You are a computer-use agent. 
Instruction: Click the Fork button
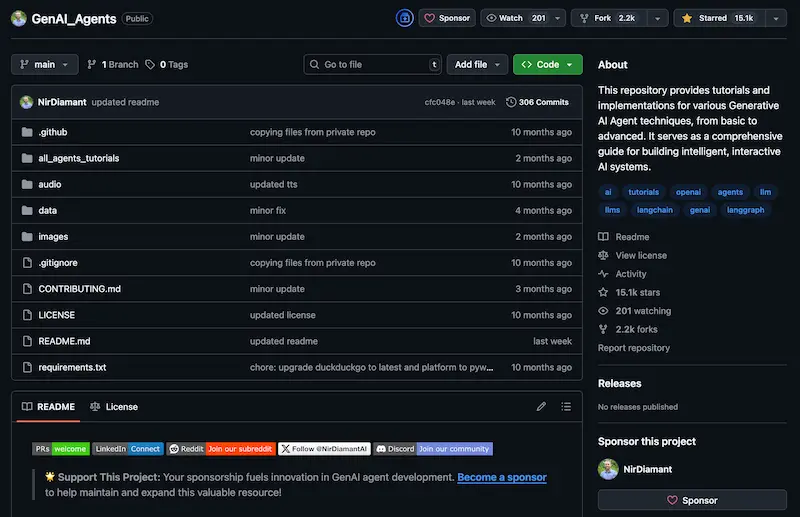609,18
